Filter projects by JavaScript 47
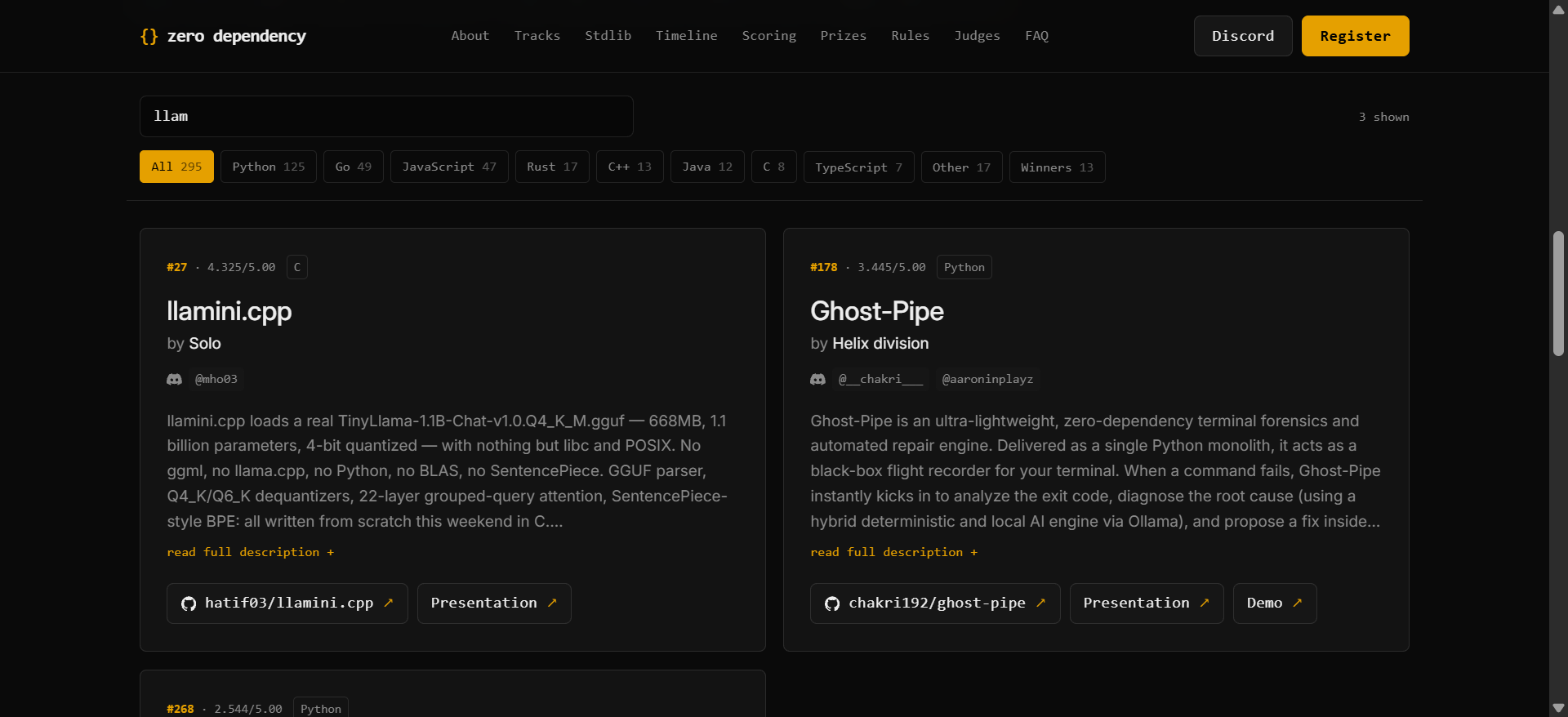Viewport: 1568px width, 717px height. pyautogui.click(x=449, y=167)
